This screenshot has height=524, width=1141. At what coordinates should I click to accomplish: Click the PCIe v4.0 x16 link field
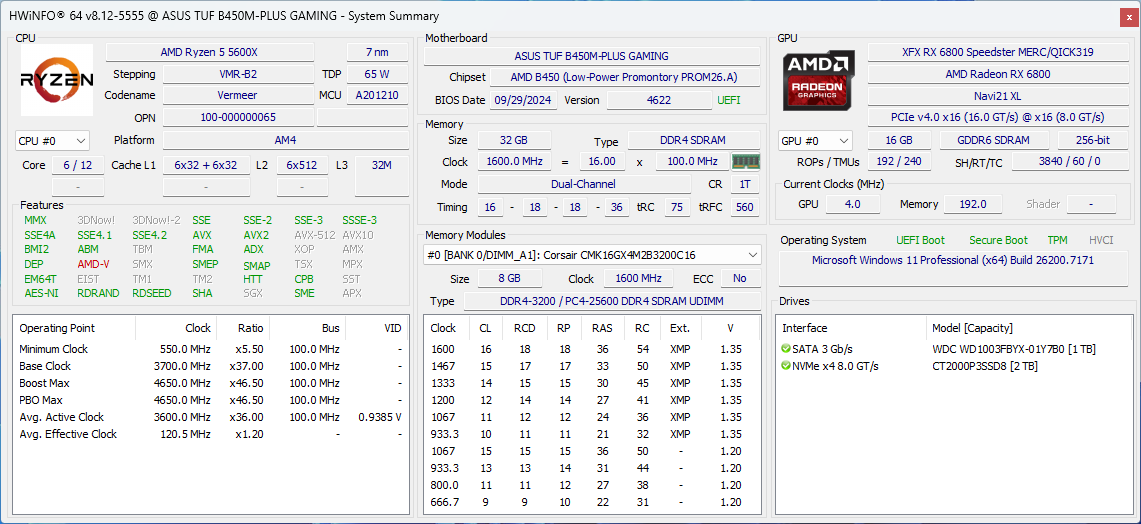pyautogui.click(x=997, y=117)
